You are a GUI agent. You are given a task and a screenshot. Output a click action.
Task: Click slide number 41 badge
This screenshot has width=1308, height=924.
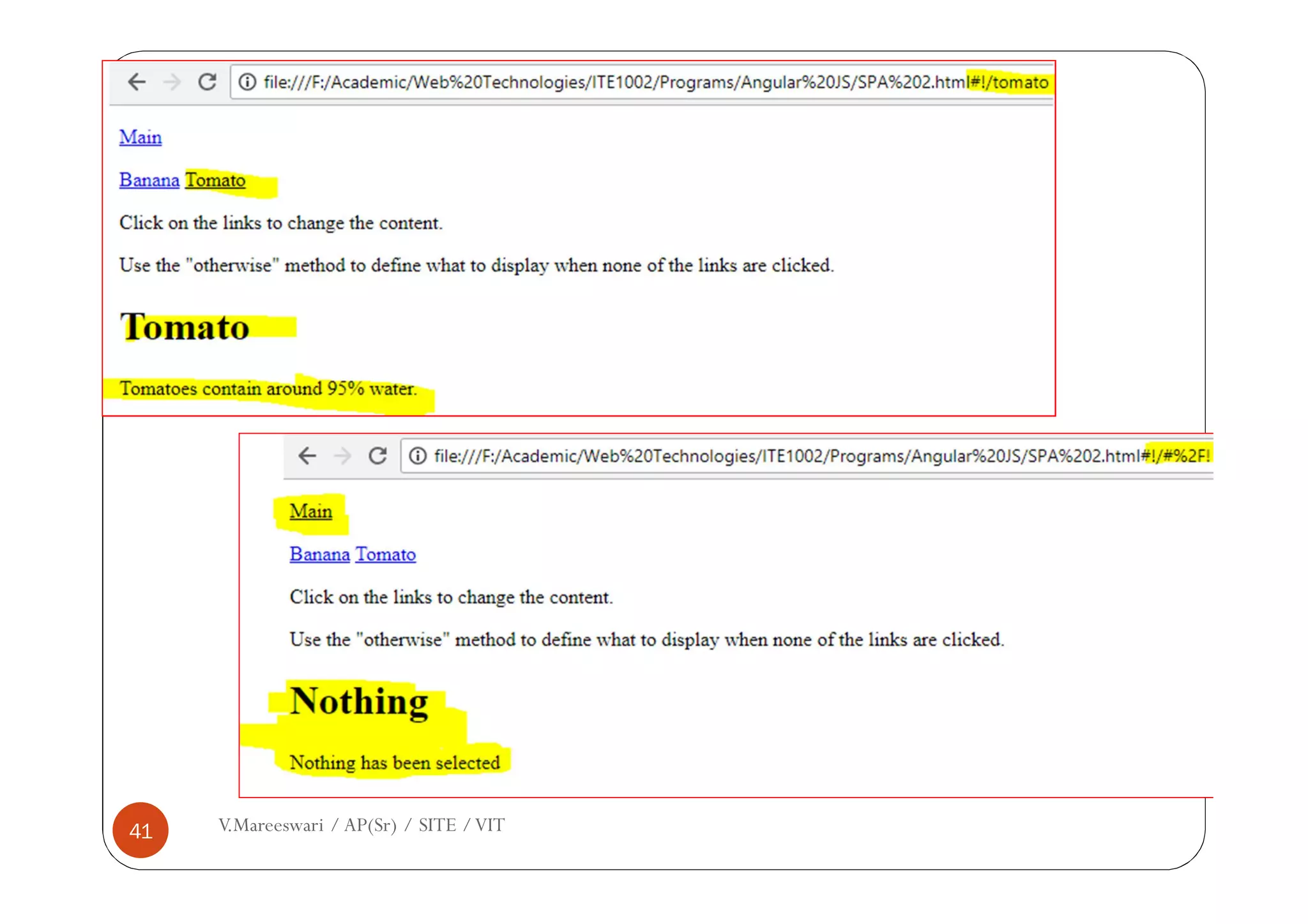[x=141, y=830]
